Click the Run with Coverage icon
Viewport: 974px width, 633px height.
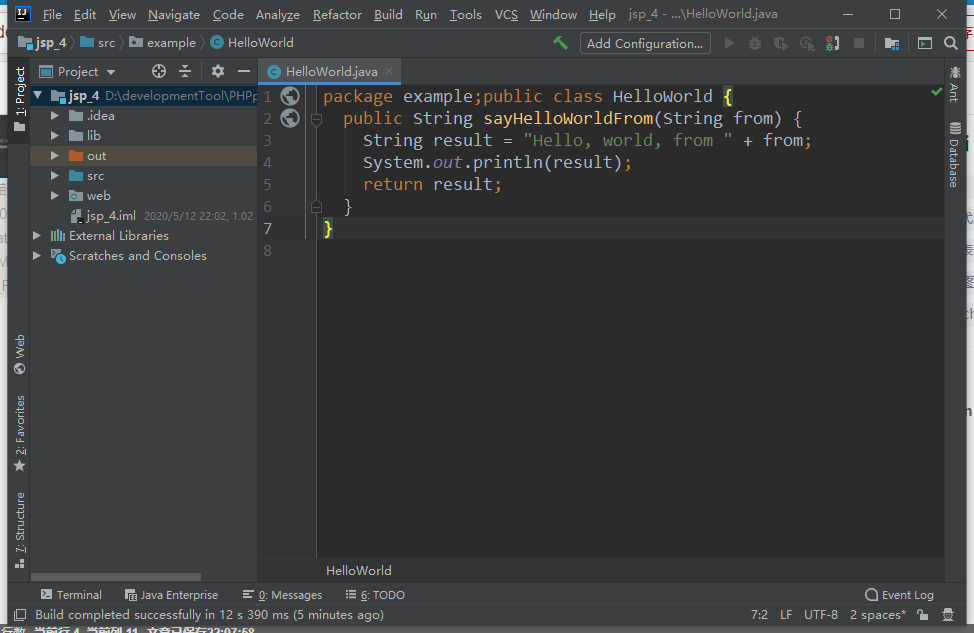click(x=781, y=43)
